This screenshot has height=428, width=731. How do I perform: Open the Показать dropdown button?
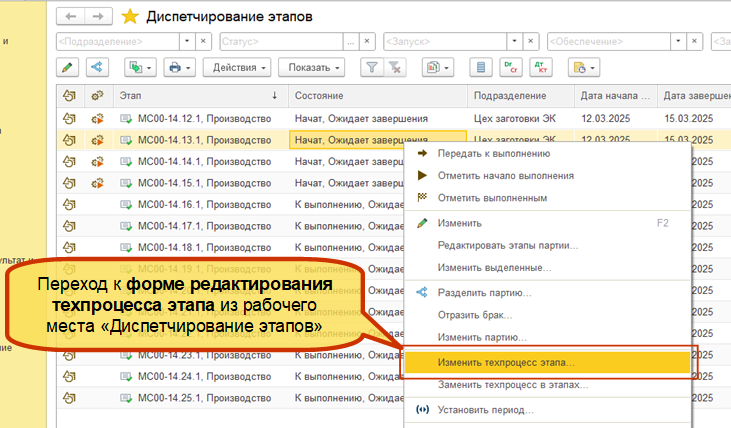[311, 68]
